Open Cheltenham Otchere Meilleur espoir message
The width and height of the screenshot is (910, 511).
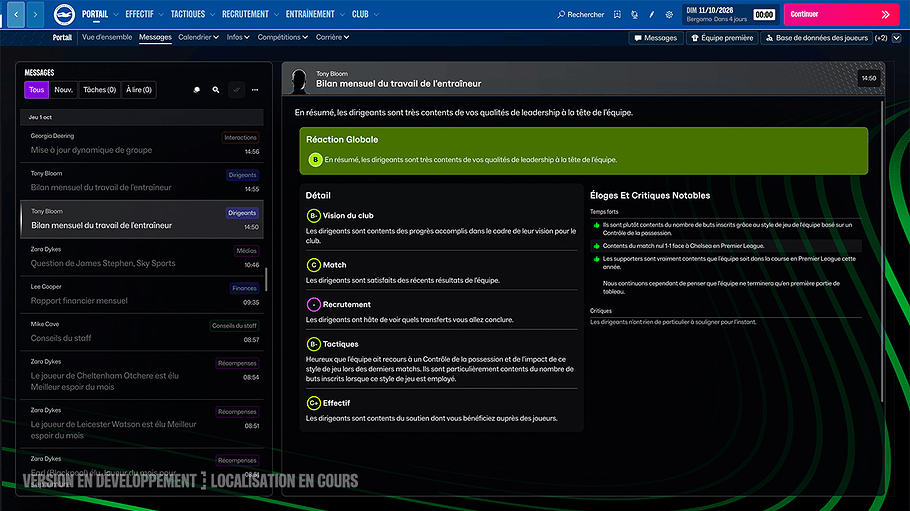[142, 375]
